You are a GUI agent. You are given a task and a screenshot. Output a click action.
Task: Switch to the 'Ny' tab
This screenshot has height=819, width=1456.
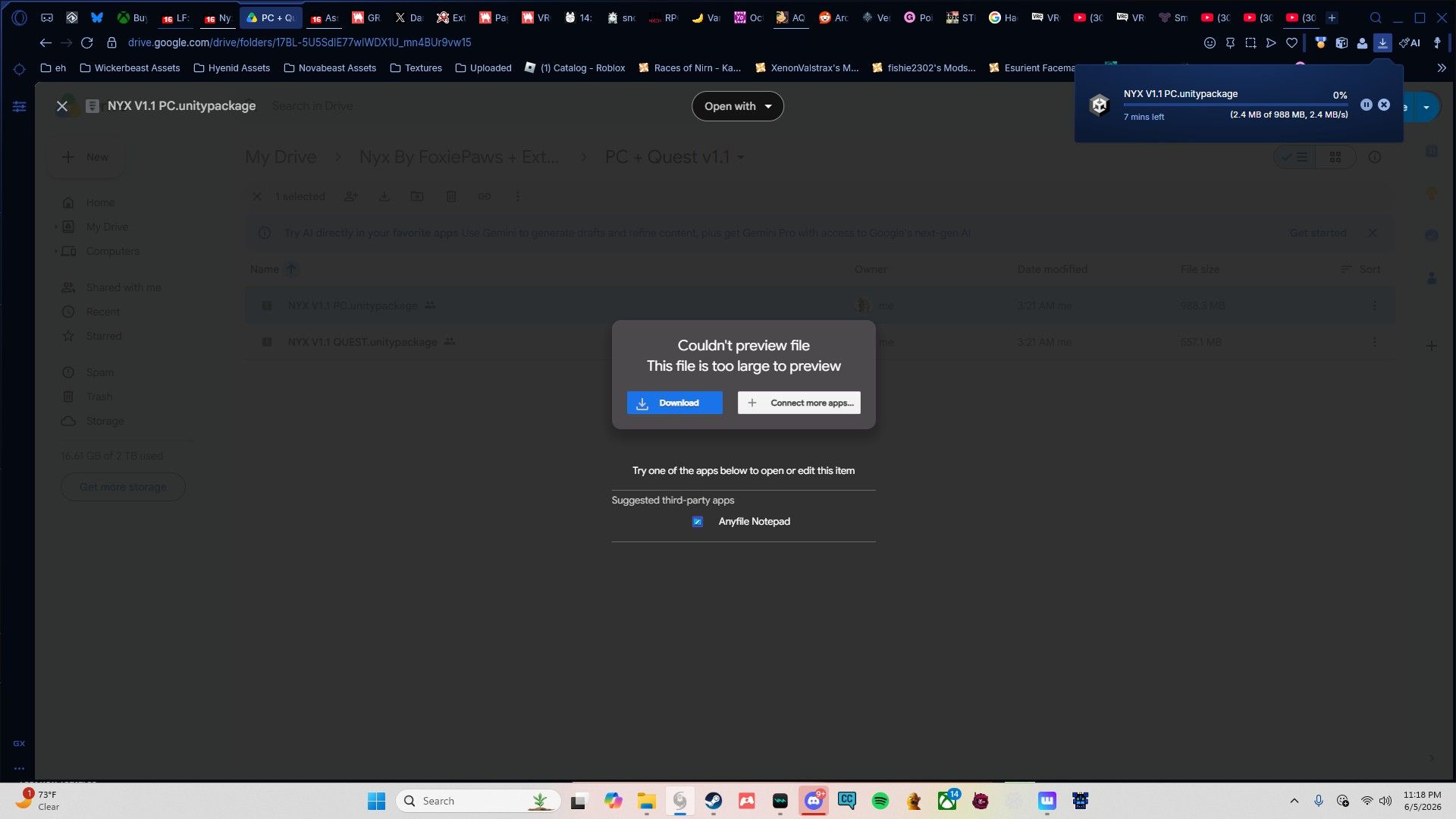[x=218, y=17]
